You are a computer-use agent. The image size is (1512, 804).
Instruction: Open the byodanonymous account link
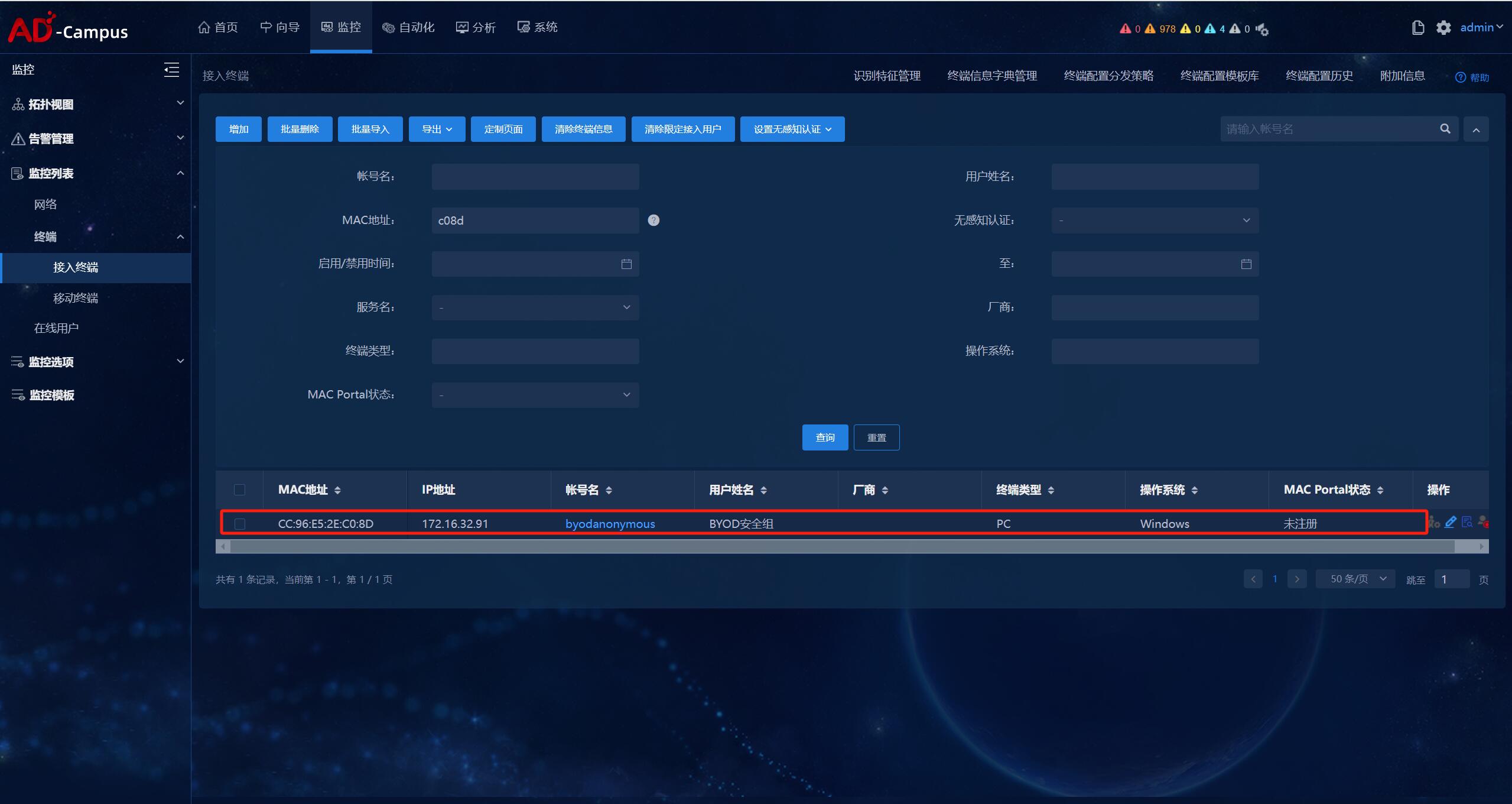[x=610, y=524]
